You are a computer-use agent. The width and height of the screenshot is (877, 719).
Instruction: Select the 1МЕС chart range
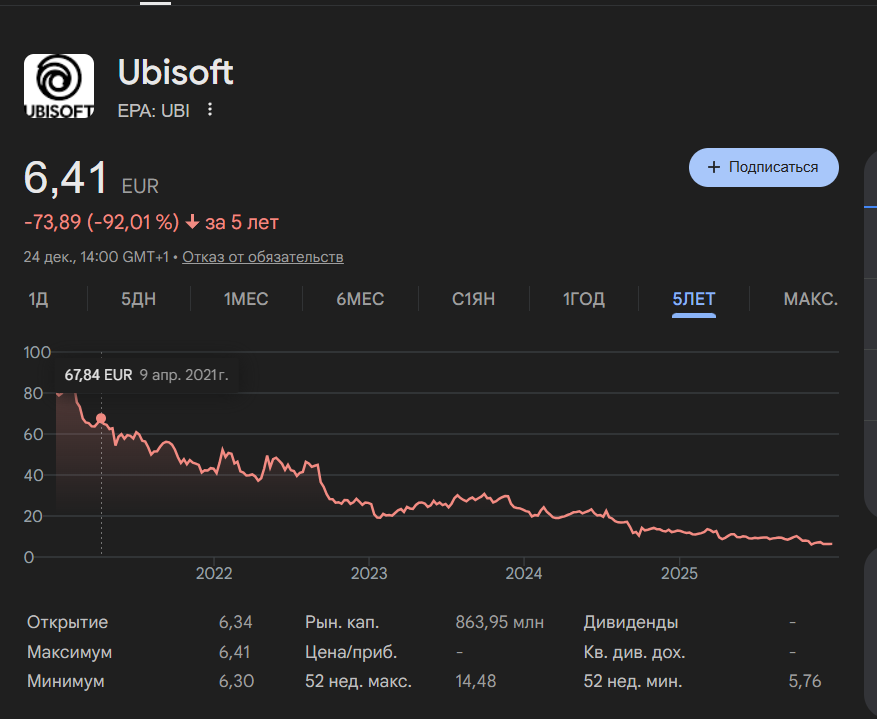[x=246, y=299]
